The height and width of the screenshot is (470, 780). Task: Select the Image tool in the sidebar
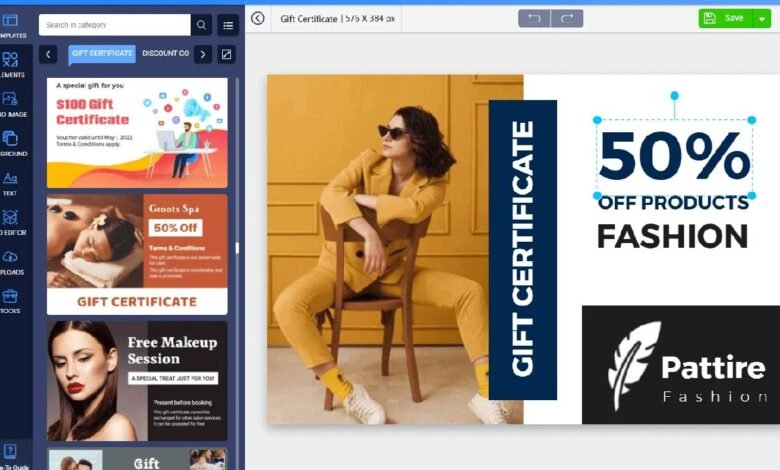pos(11,103)
